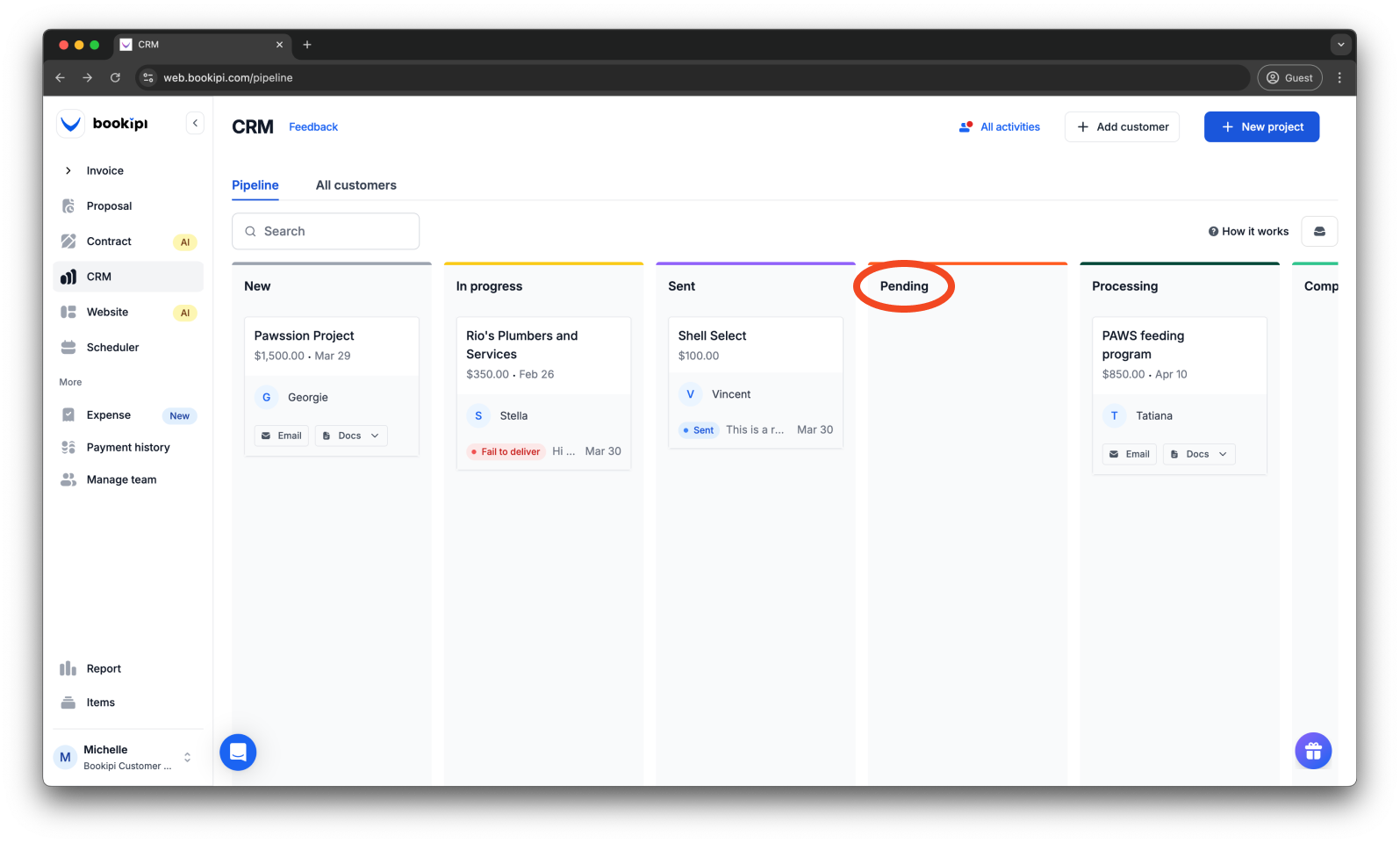Click the Processing column header
Image resolution: width=1400 pixels, height=843 pixels.
(x=1125, y=286)
